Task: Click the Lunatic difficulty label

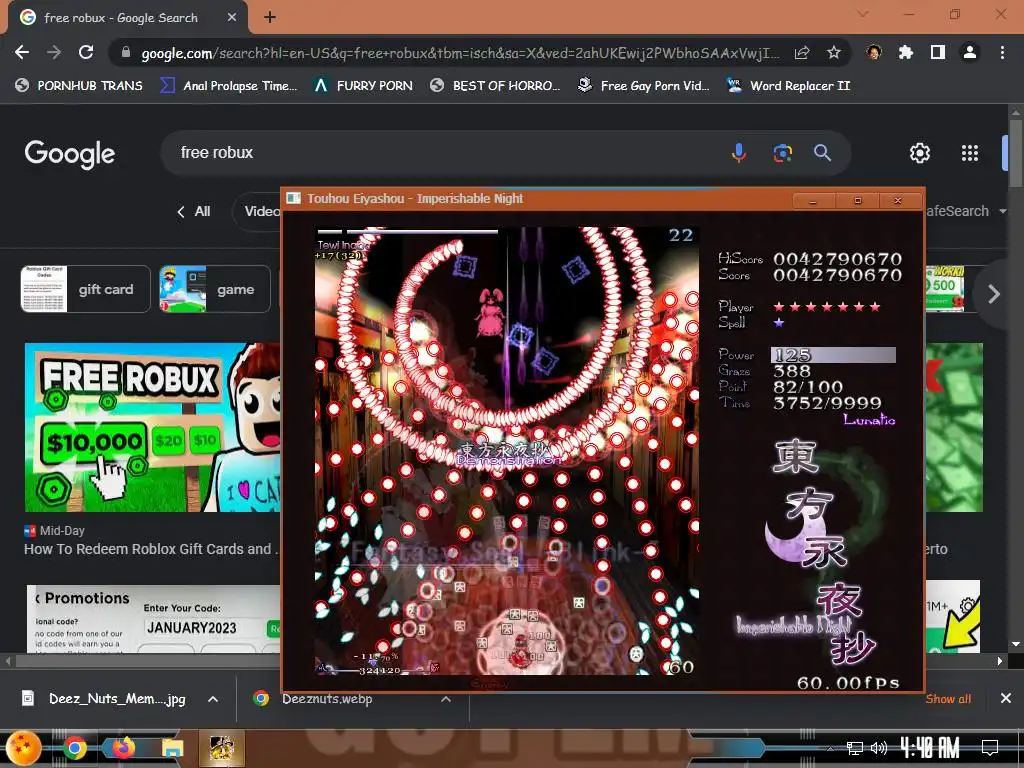Action: pos(869,420)
